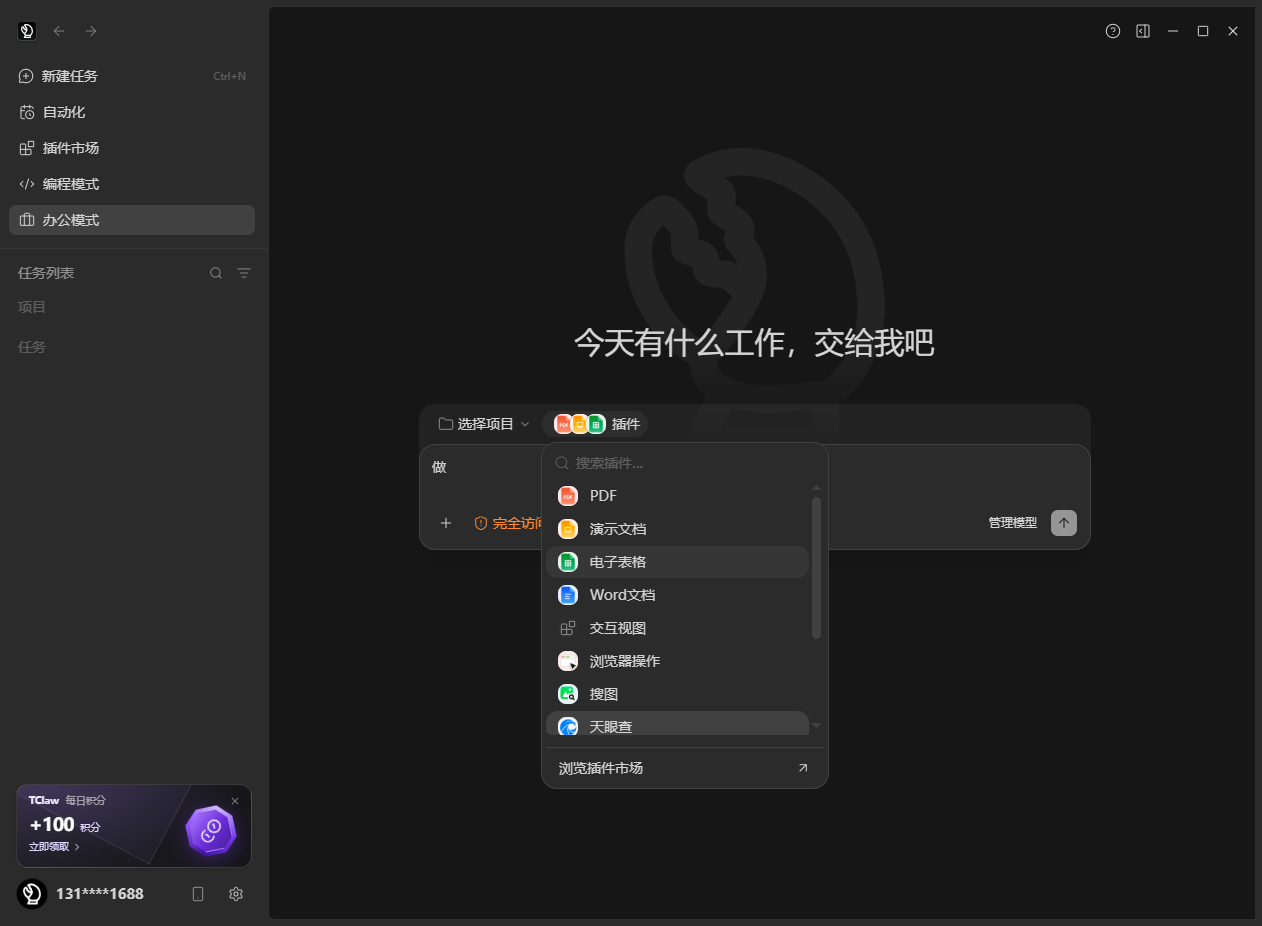Go forward with the right arrow
Image resolution: width=1262 pixels, height=926 pixels.
coord(91,31)
